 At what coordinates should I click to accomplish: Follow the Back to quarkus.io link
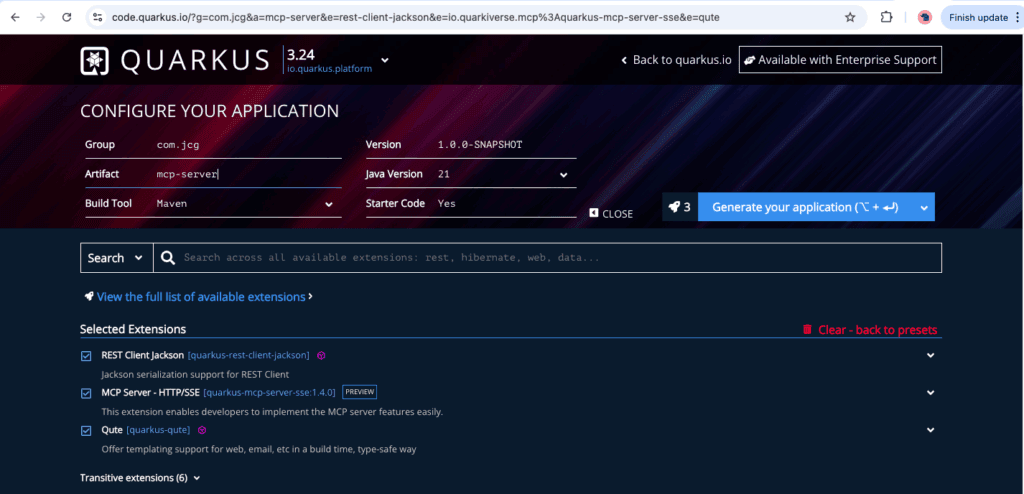[676, 60]
